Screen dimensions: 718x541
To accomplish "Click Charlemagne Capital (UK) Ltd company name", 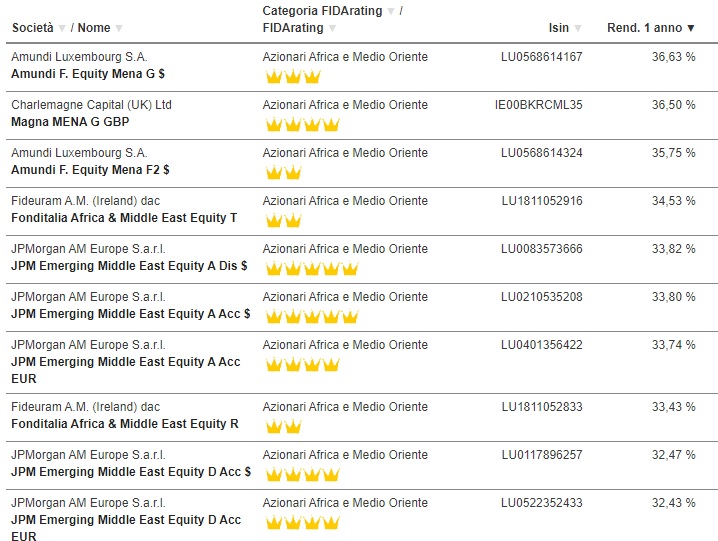I will [x=91, y=105].
